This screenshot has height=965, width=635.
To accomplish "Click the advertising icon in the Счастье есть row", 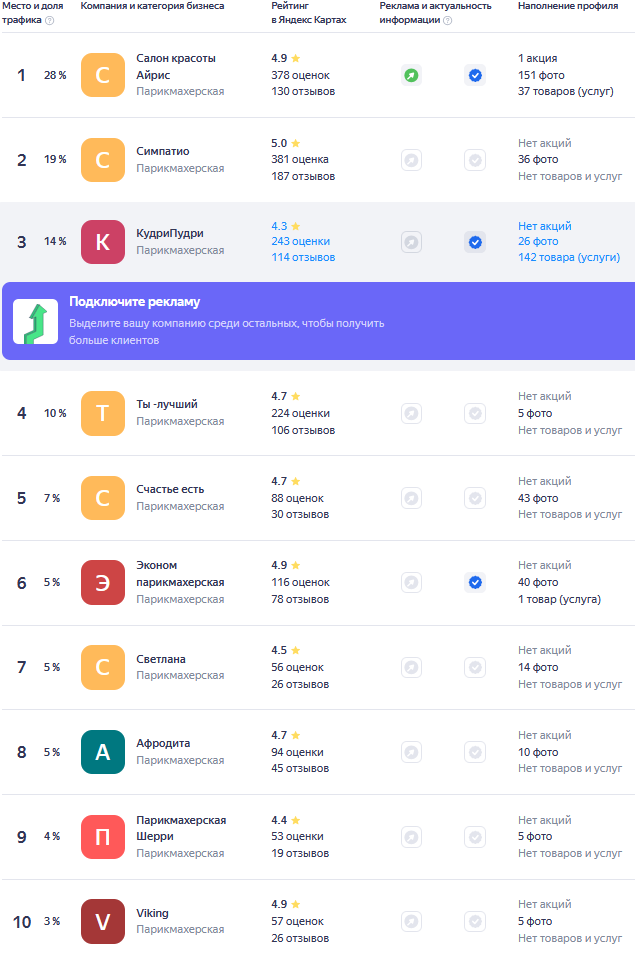I will 411,498.
